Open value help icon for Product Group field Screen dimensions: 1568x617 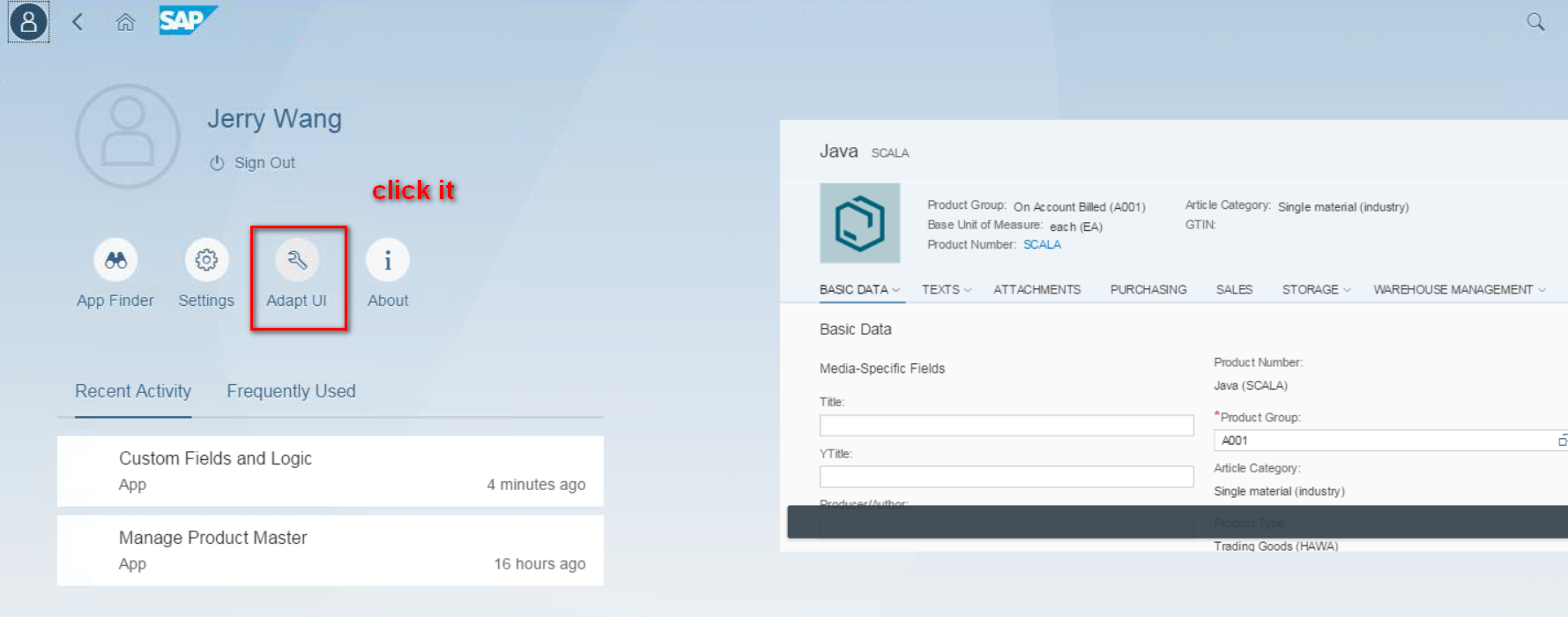click(x=1562, y=440)
